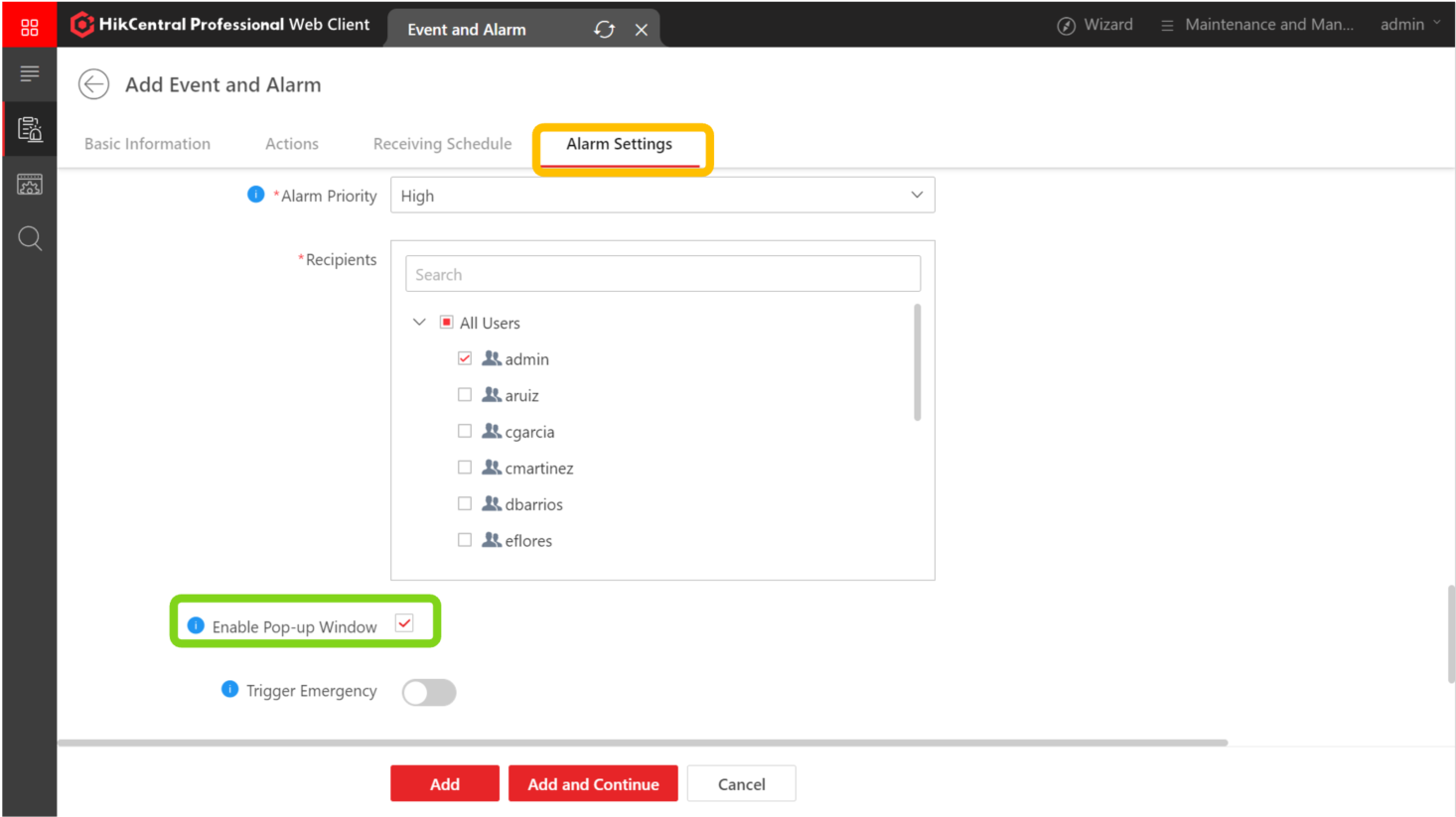Click the recipients Search field
The height and width of the screenshot is (817, 1456).
[662, 274]
